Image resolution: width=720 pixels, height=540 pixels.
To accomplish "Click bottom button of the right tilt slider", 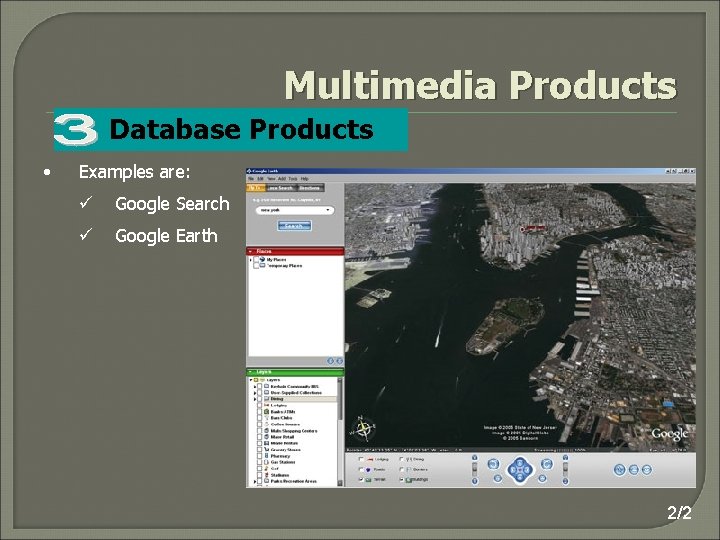I will coord(565,481).
